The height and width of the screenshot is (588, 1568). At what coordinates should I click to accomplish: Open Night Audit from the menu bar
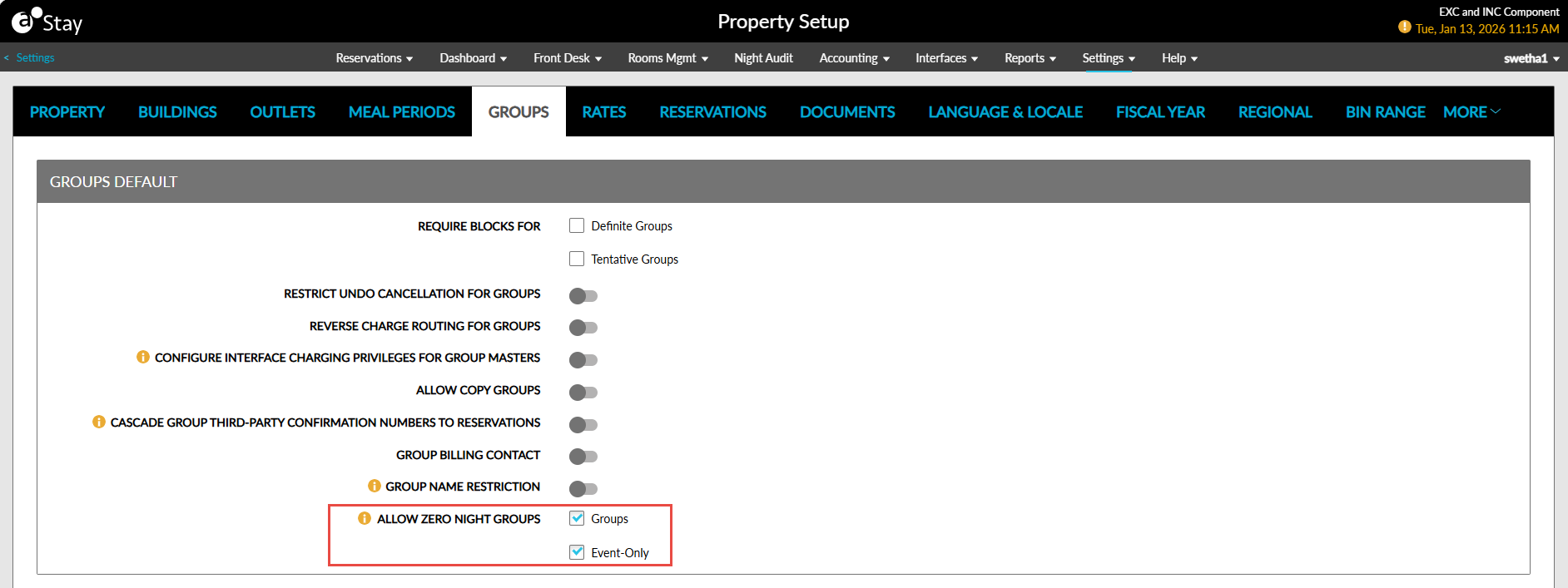pos(763,58)
